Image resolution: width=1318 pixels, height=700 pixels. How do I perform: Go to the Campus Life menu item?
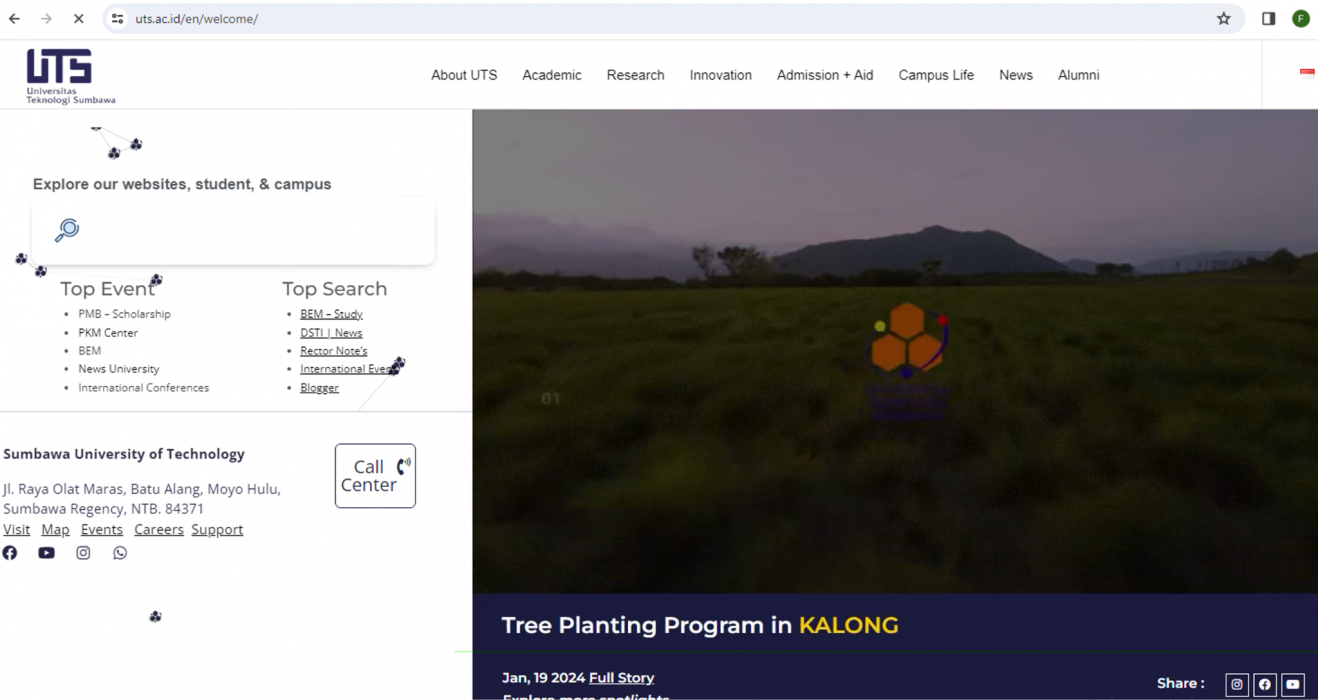coord(935,75)
